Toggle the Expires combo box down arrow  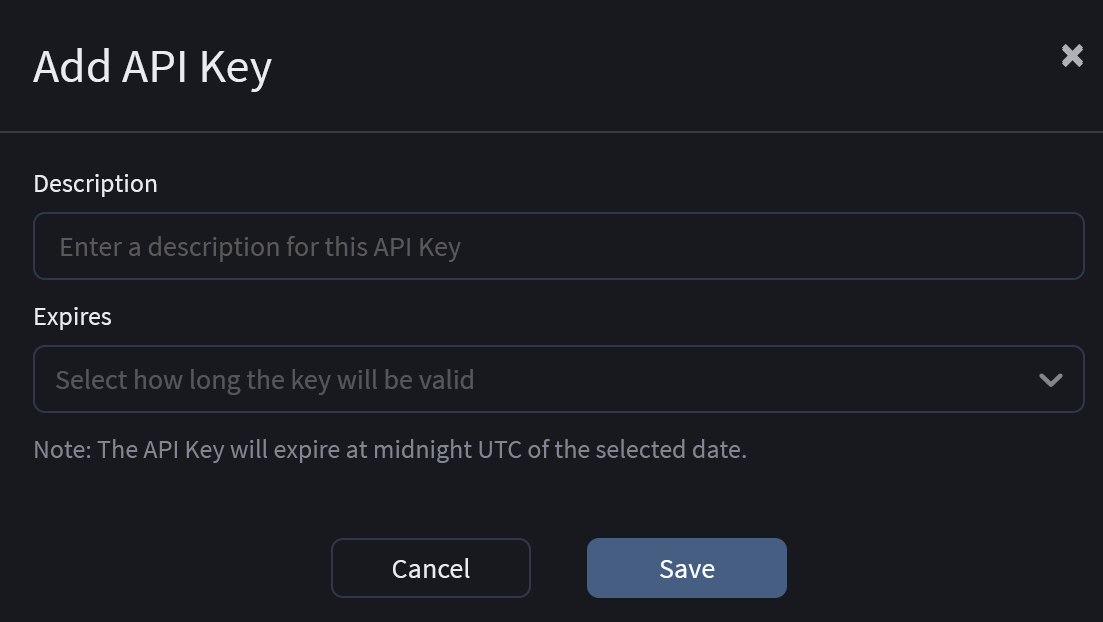(x=1050, y=380)
